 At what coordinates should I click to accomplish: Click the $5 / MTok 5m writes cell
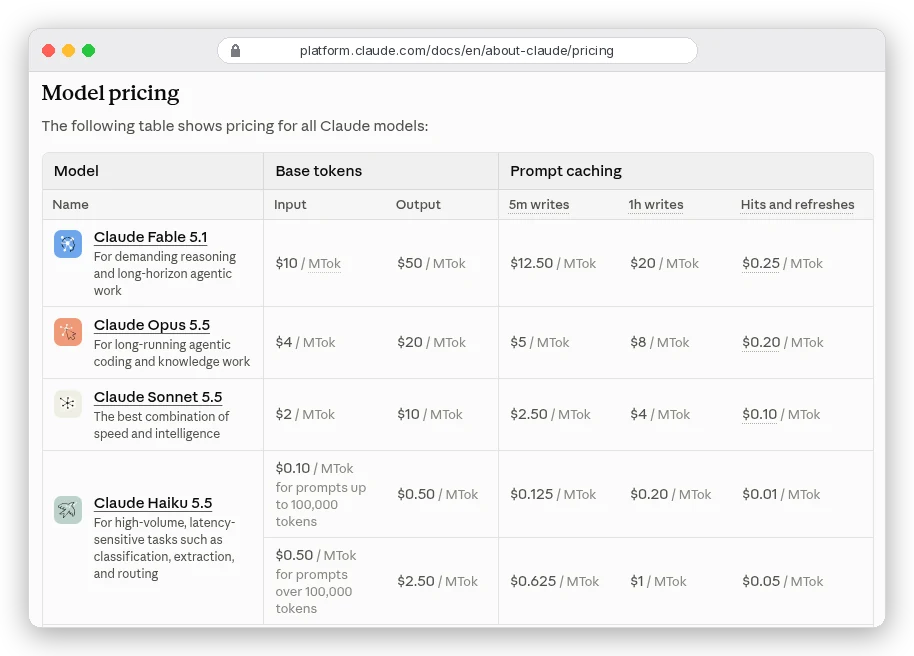click(540, 342)
